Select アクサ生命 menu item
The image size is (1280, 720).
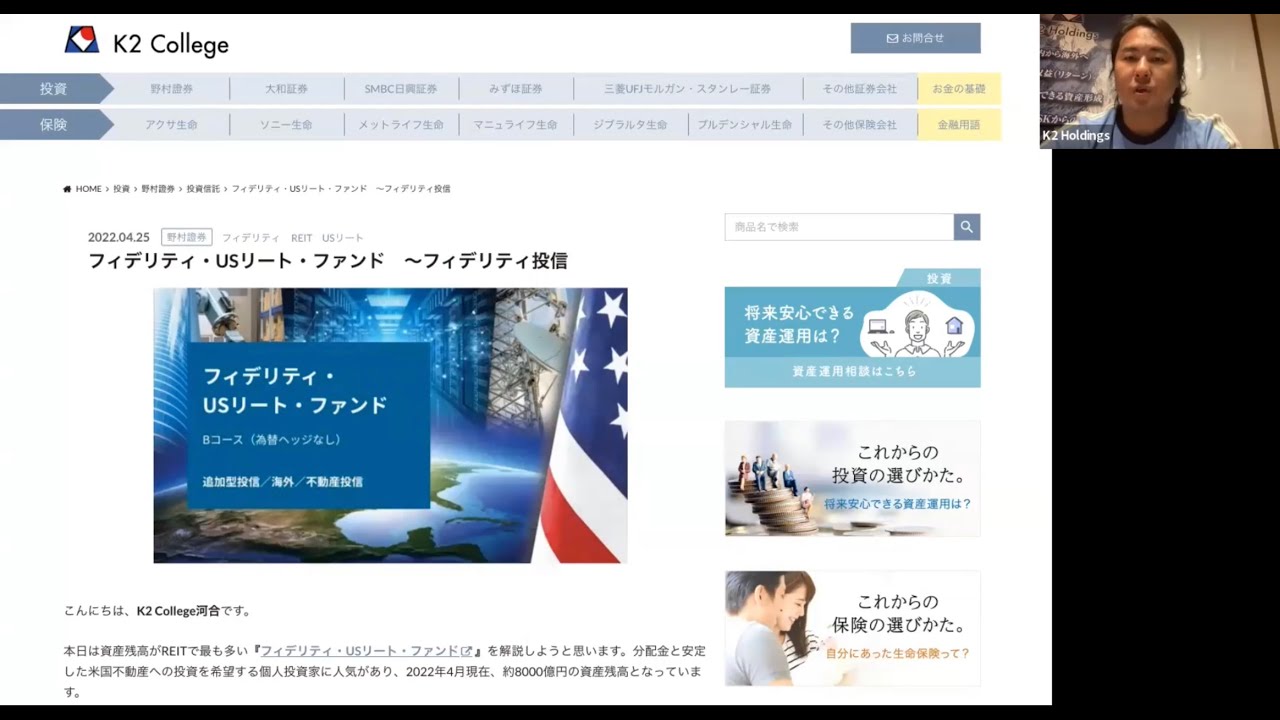pos(172,125)
